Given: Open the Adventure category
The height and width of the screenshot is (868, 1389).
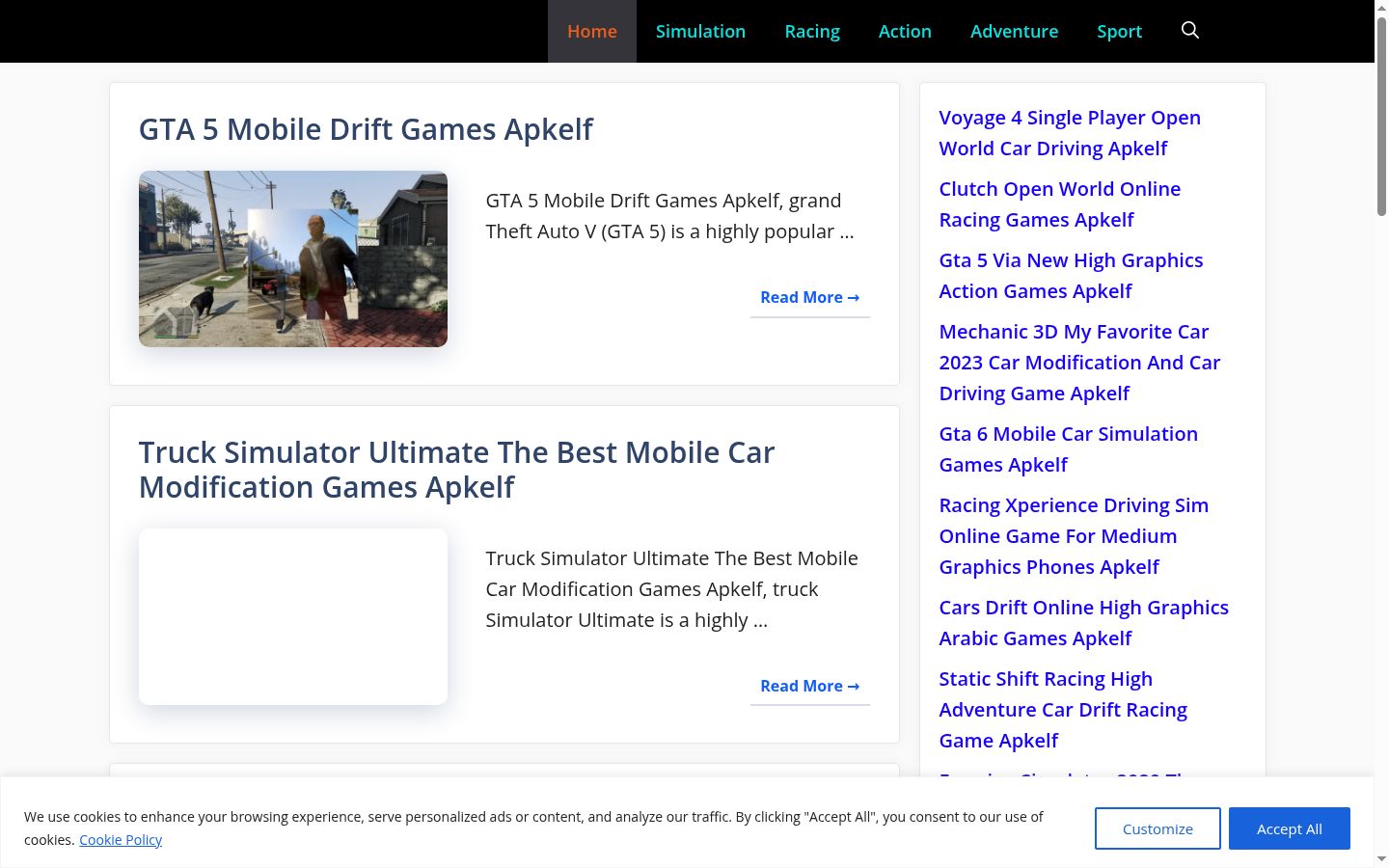Looking at the screenshot, I should 1014,31.
